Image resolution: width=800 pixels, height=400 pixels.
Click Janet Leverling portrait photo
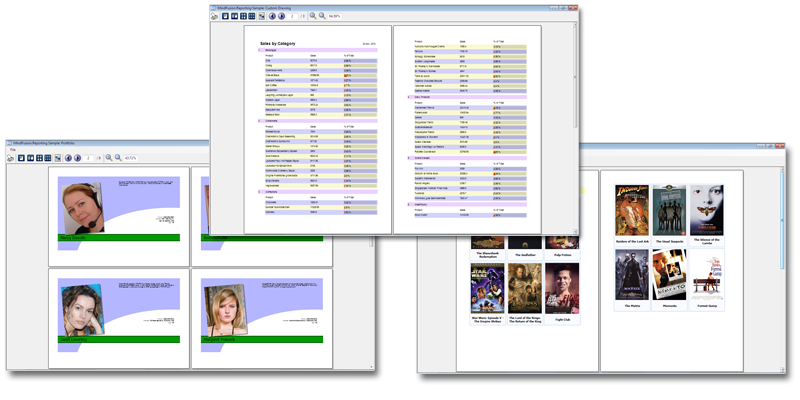click(x=83, y=310)
